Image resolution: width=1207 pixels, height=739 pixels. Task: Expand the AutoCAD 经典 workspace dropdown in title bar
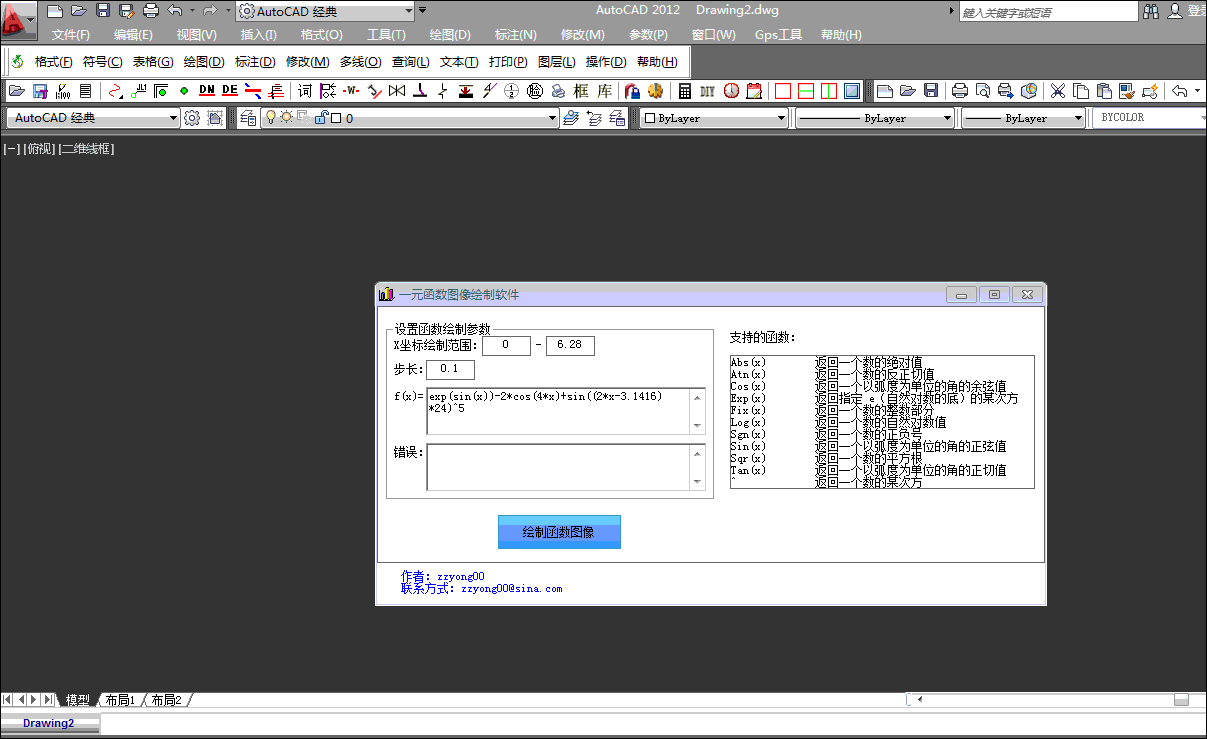[x=407, y=11]
